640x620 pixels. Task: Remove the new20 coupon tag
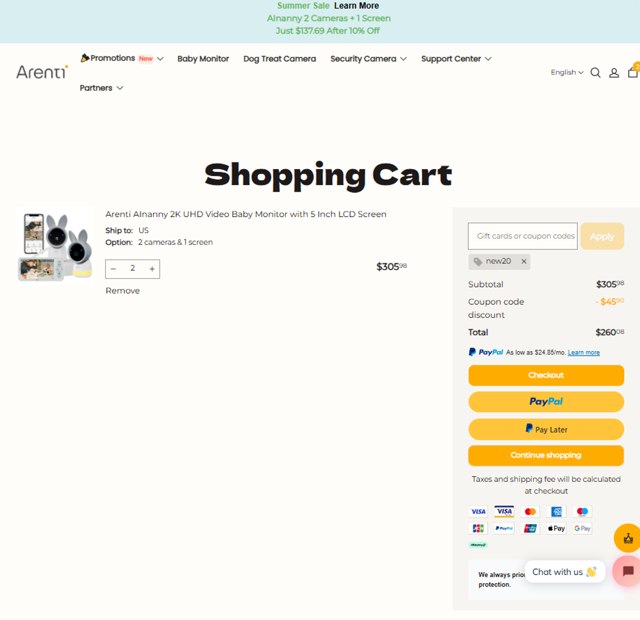coord(524,261)
